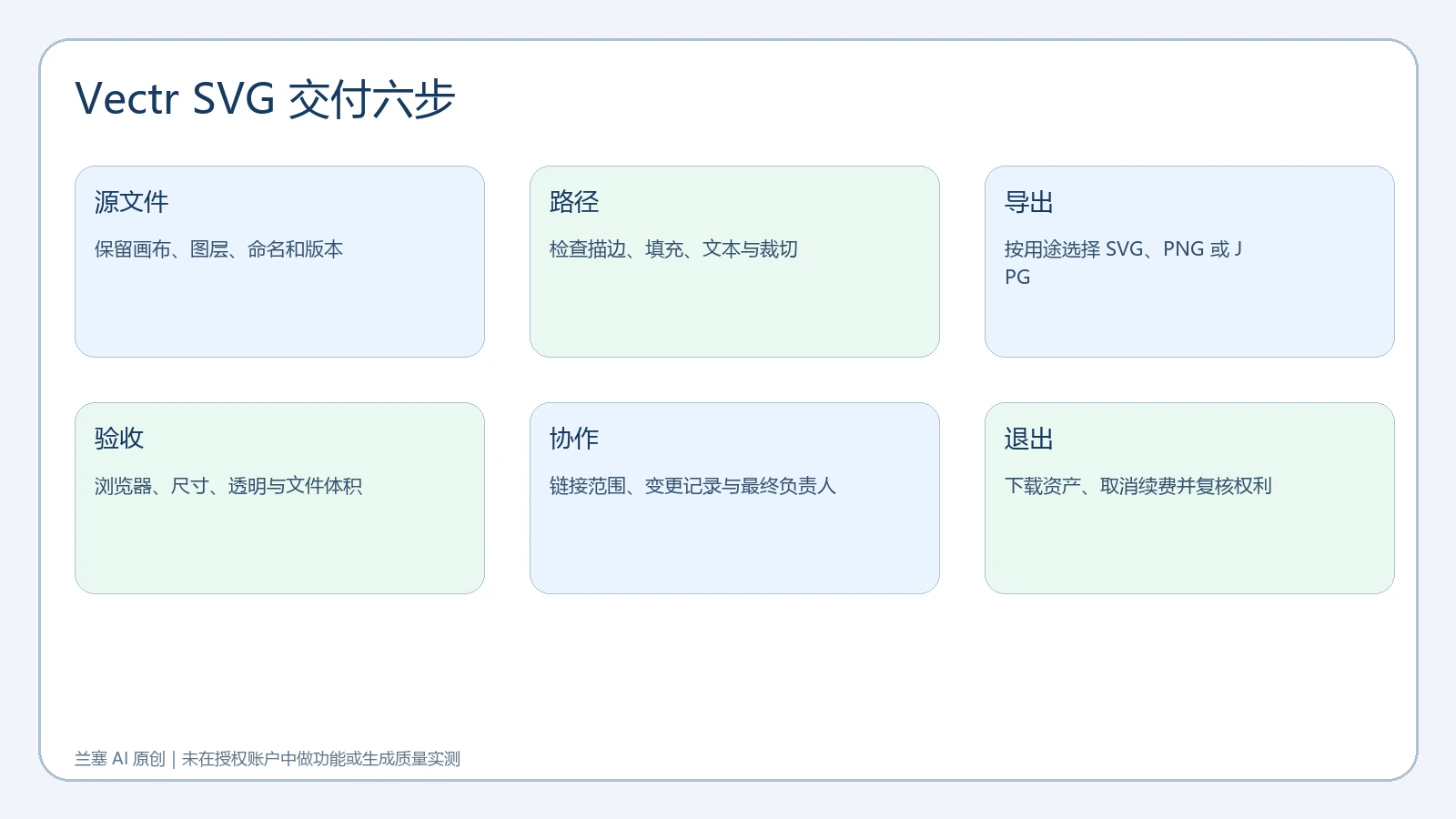Click the text 链接范围、变更记录与最终负责人

tap(693, 486)
